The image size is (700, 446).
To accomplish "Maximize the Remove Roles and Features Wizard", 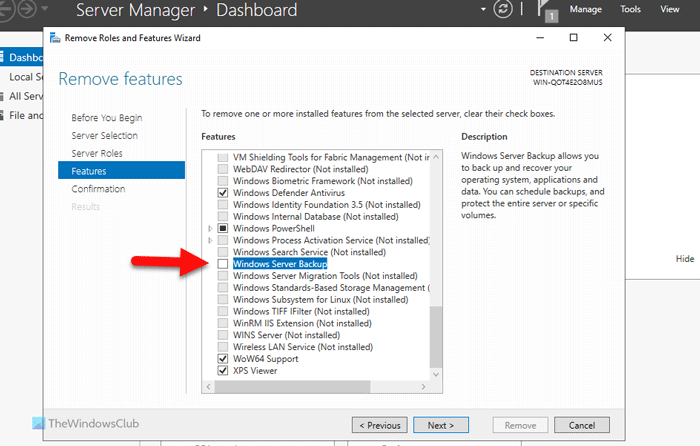I will click(x=574, y=38).
